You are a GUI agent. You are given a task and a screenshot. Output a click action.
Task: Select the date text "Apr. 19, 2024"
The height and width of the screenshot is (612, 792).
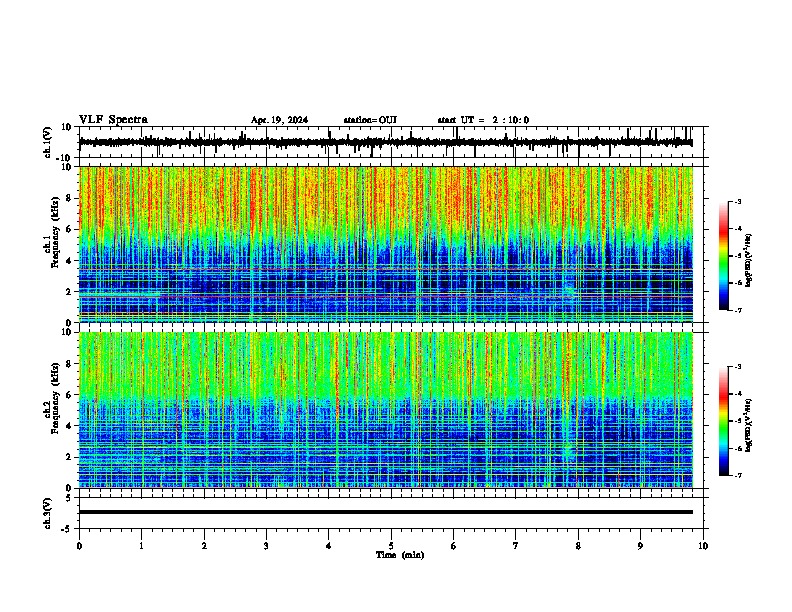coord(279,120)
